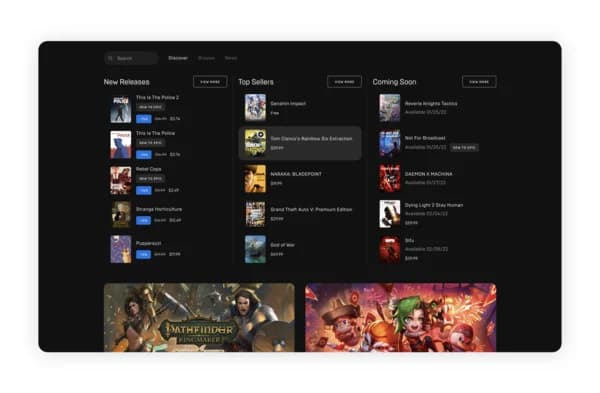Select the God of War listing
The image size is (600, 393).
click(300, 249)
